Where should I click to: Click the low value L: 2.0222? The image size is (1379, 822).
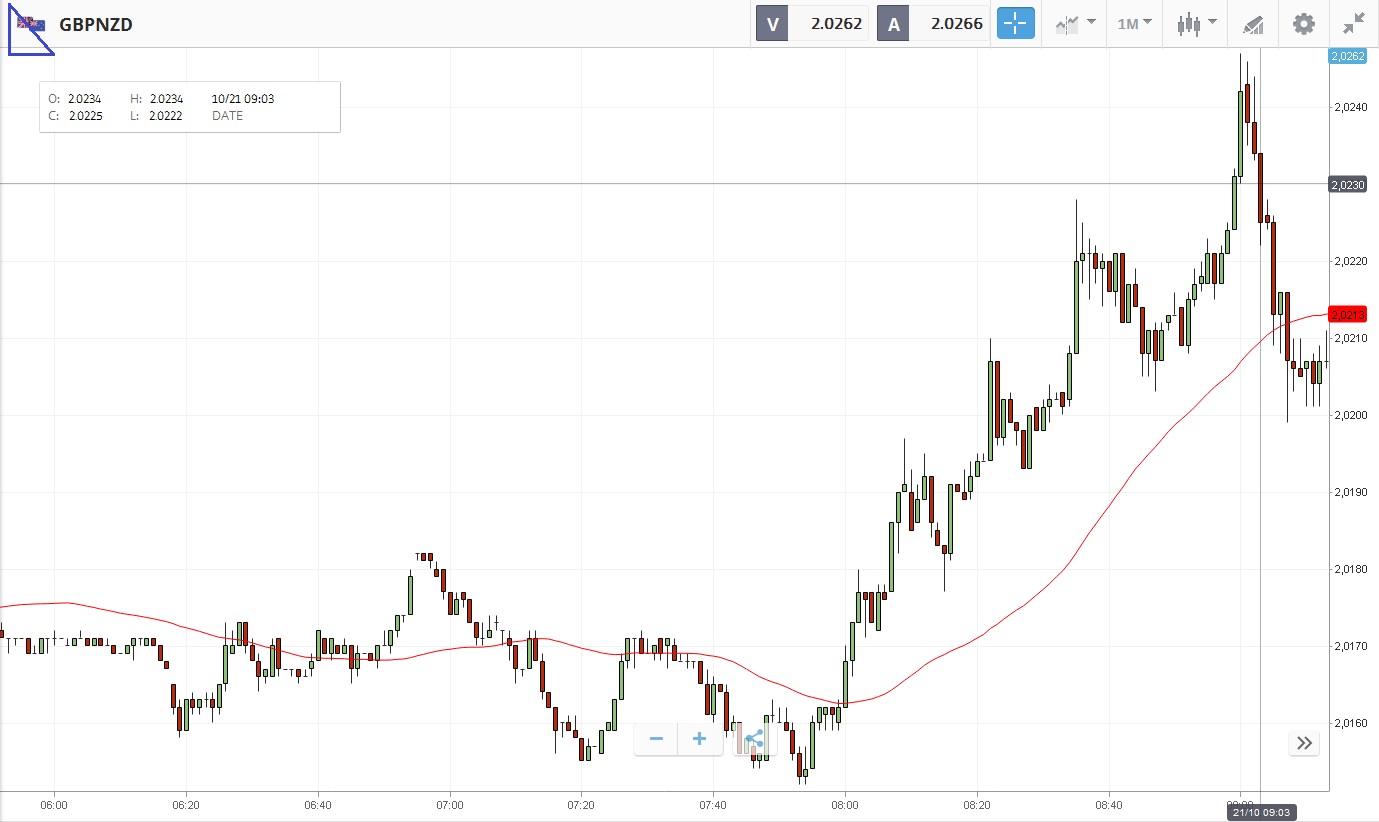click(x=157, y=116)
